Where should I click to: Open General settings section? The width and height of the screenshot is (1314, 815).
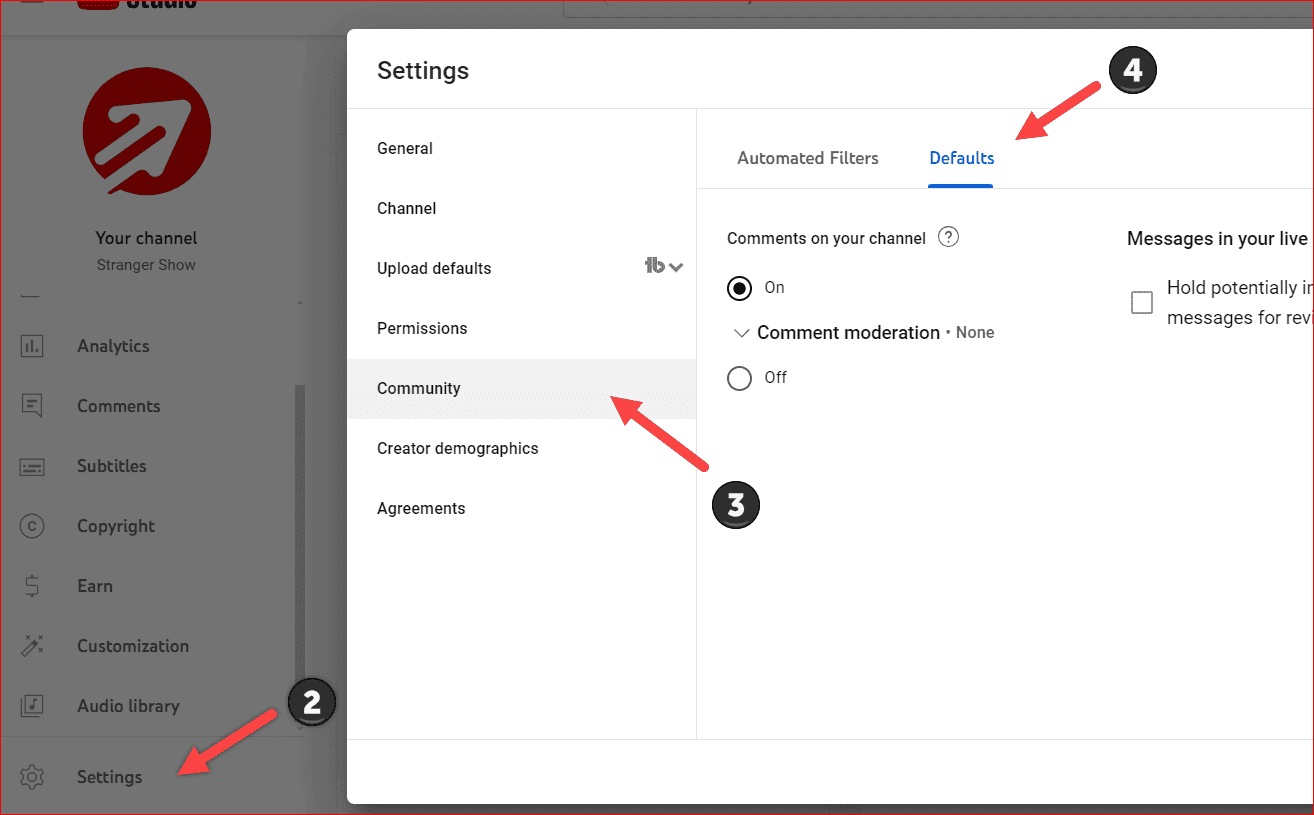[x=521, y=148]
